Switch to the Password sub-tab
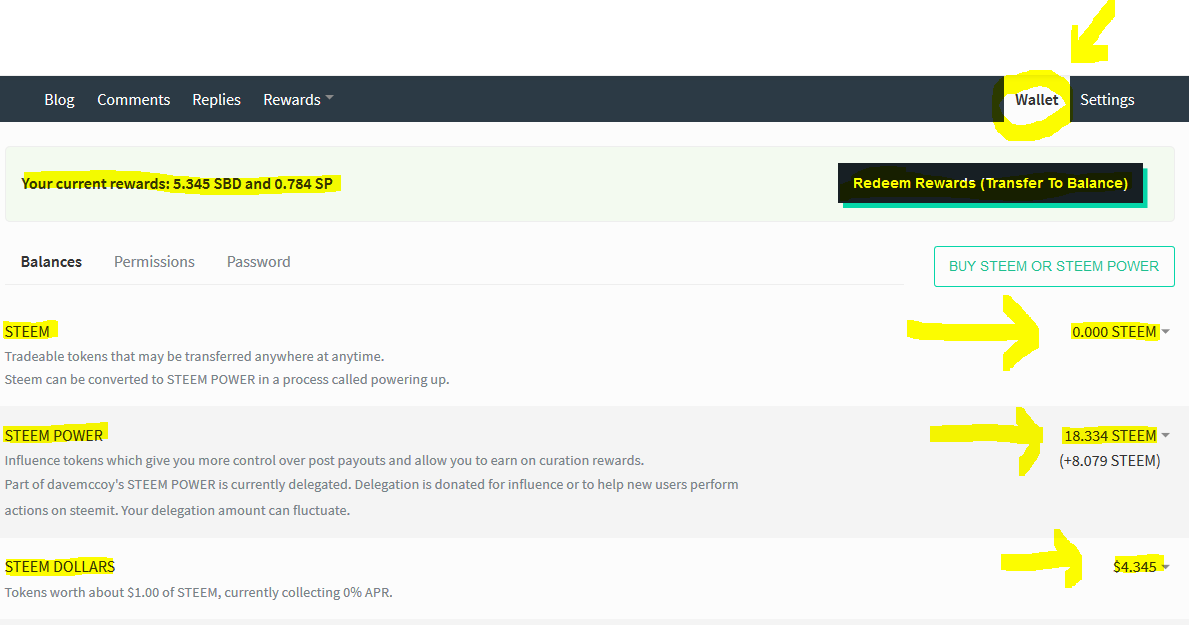The image size is (1189, 625). (x=259, y=262)
